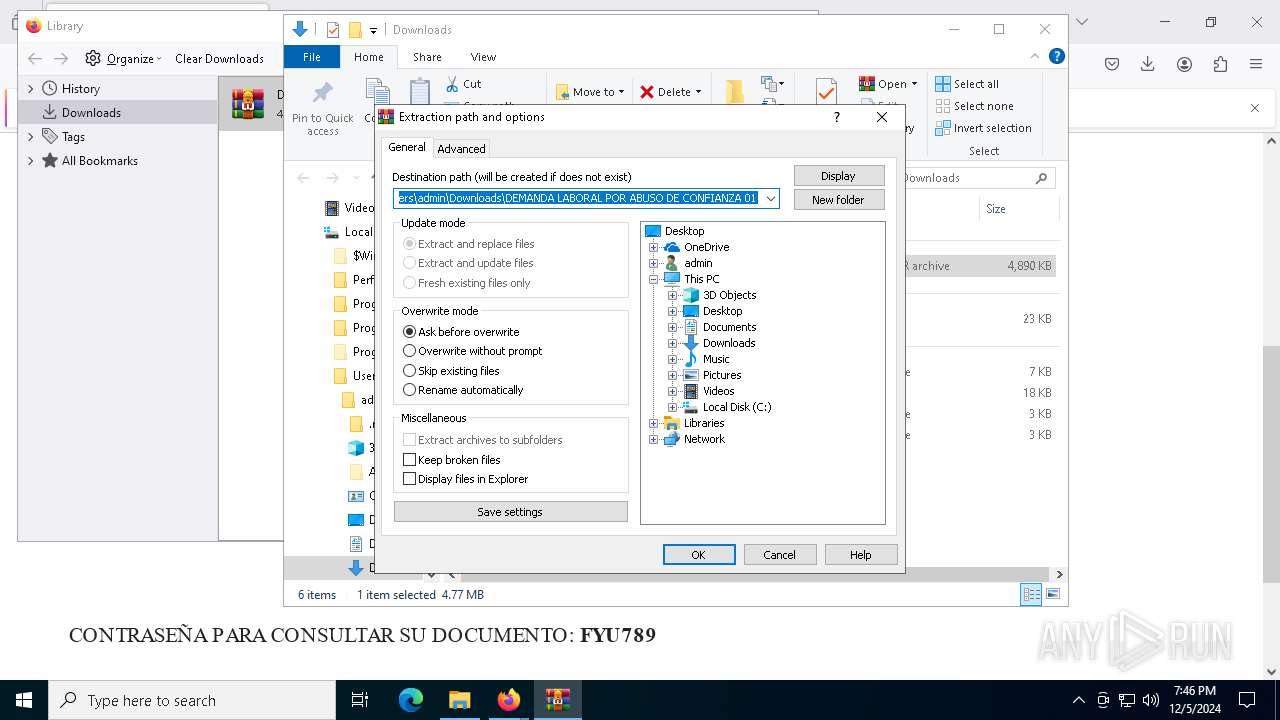The image size is (1280, 720).
Task: Expand admin node in folder tree
Action: pyautogui.click(x=654, y=263)
